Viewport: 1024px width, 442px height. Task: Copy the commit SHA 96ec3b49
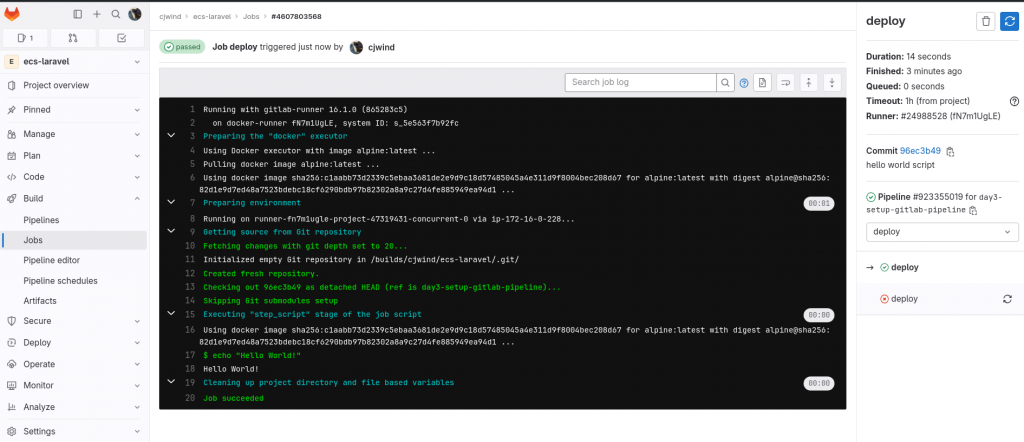(x=950, y=151)
